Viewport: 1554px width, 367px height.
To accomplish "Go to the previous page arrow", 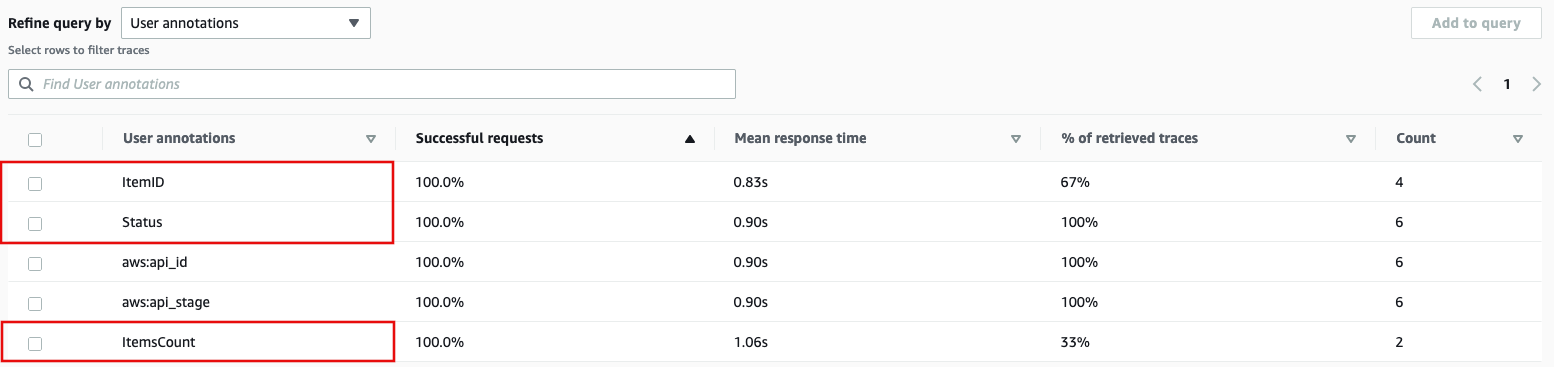I will (1477, 85).
